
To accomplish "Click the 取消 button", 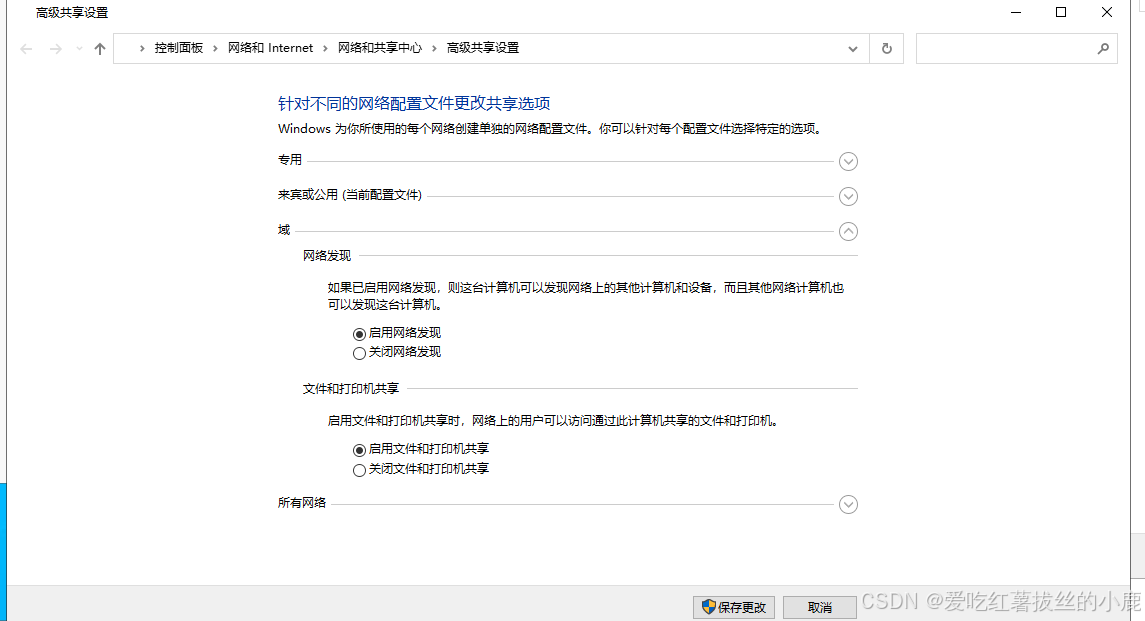I will tap(819, 607).
